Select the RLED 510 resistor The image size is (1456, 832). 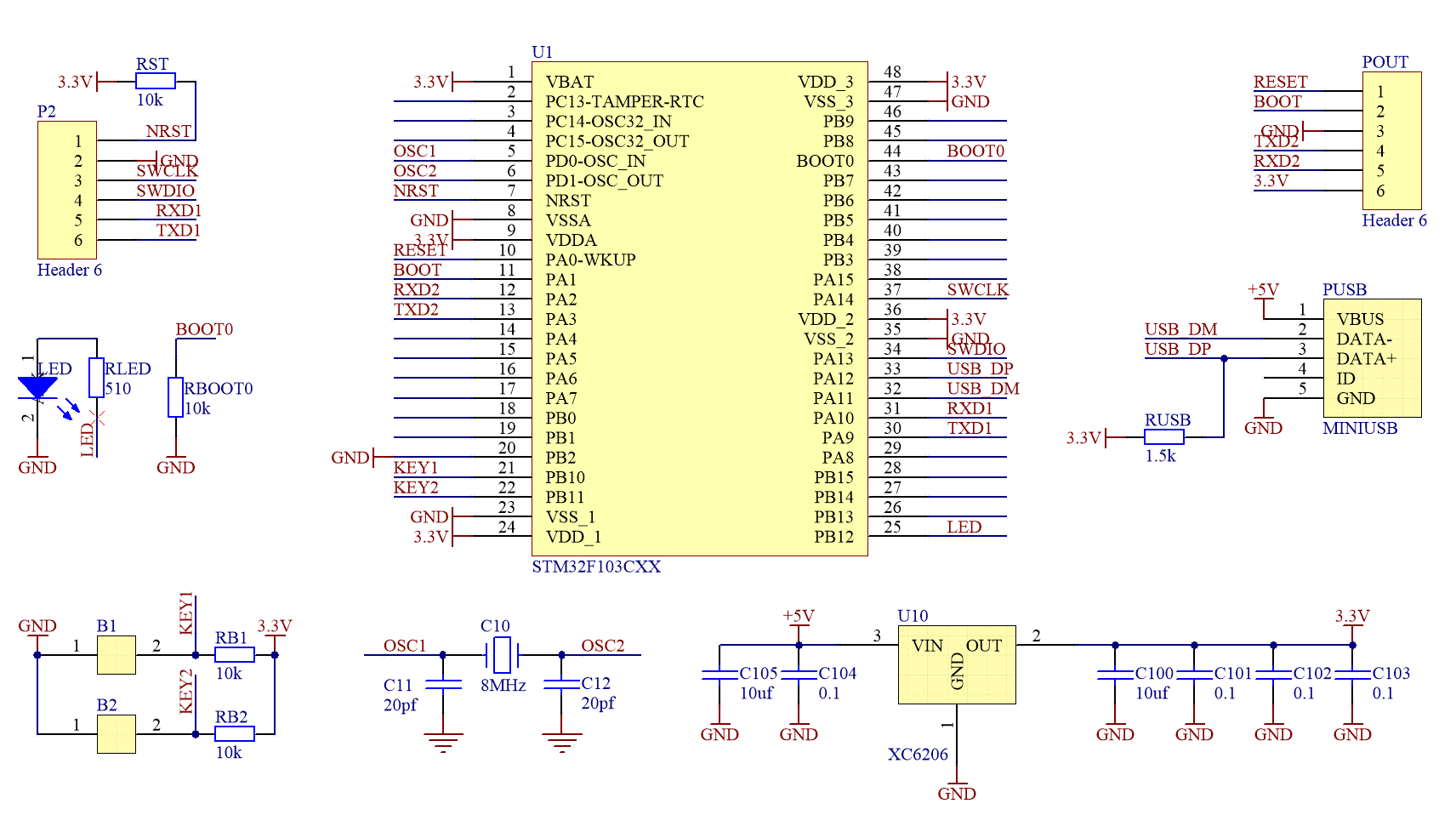click(x=97, y=378)
